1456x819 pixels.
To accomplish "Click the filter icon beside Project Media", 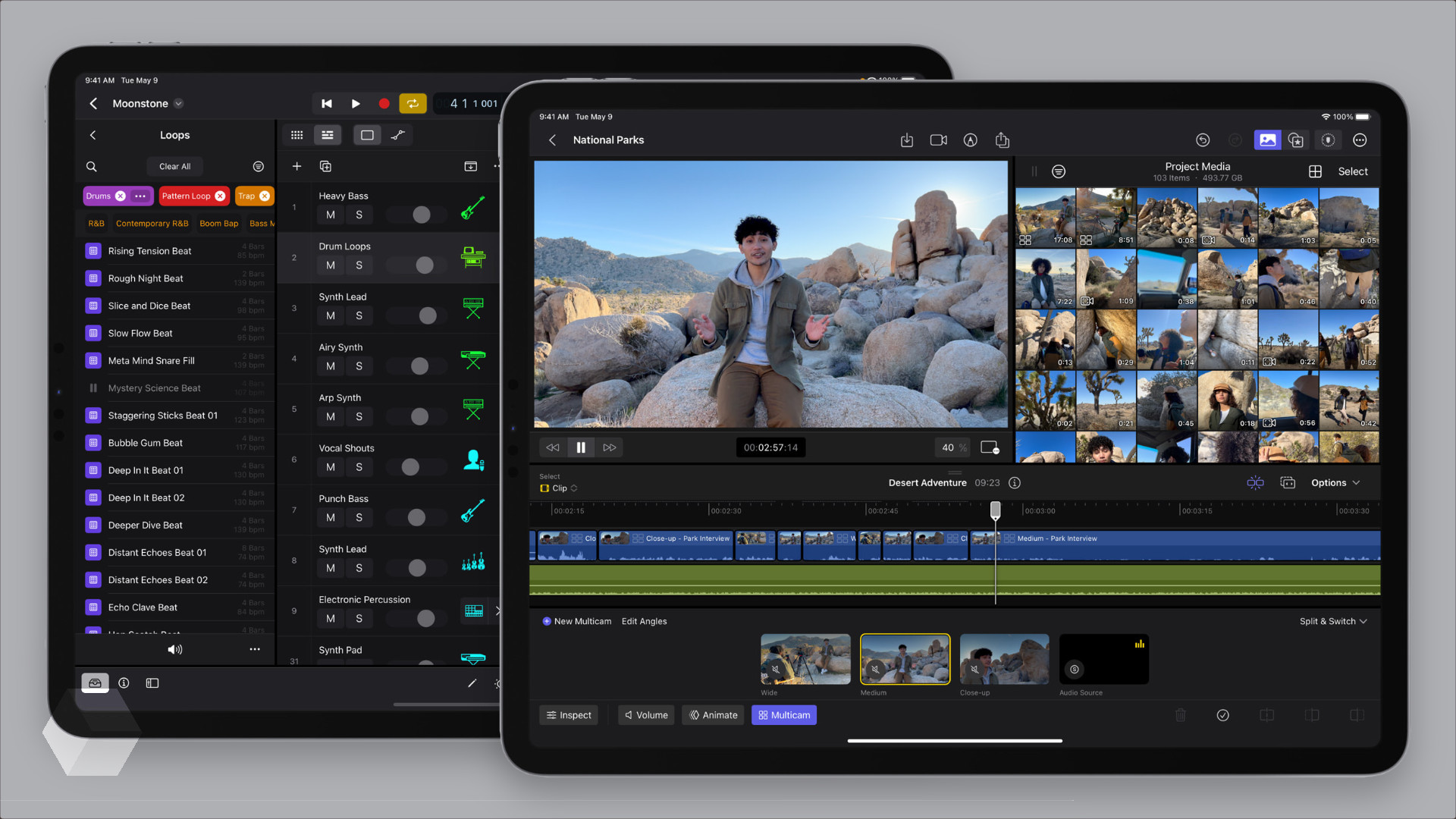I will pos(1059,172).
